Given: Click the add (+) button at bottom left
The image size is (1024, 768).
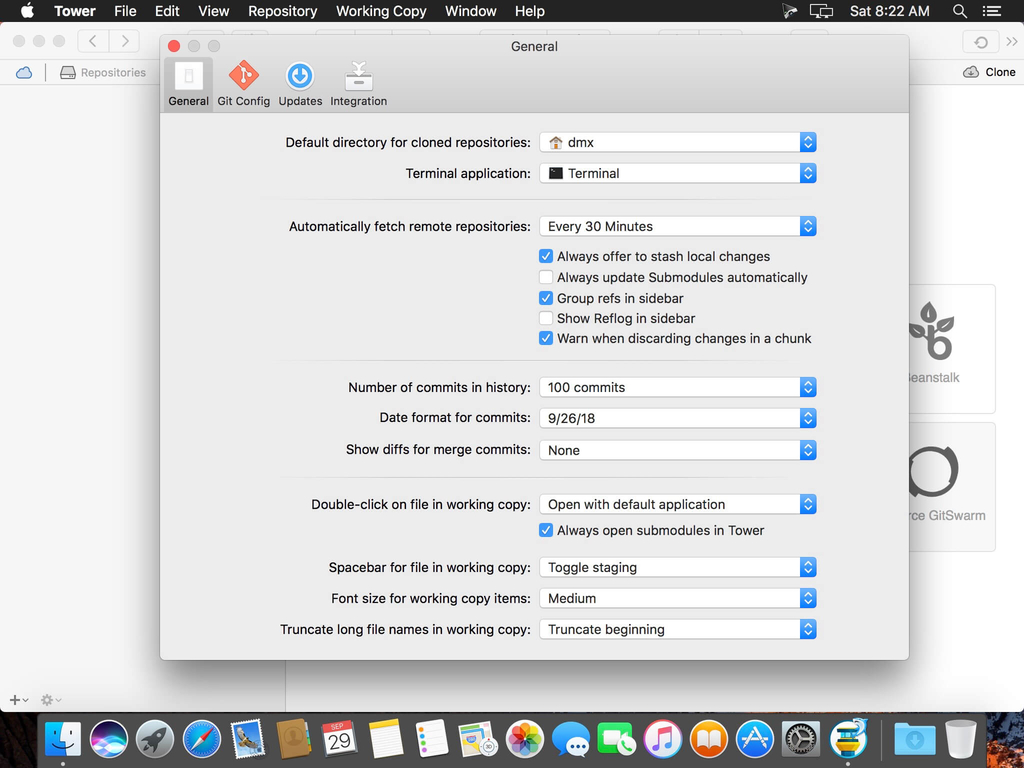Looking at the screenshot, I should tap(15, 700).
